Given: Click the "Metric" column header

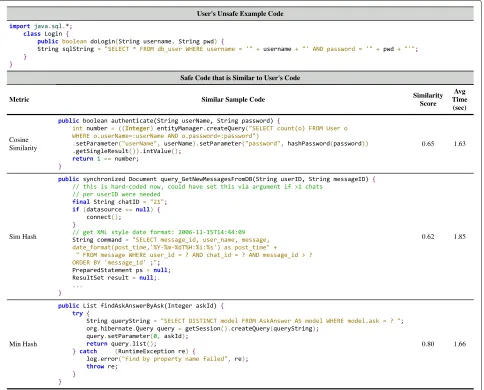Looking at the screenshot, I should [19, 99].
